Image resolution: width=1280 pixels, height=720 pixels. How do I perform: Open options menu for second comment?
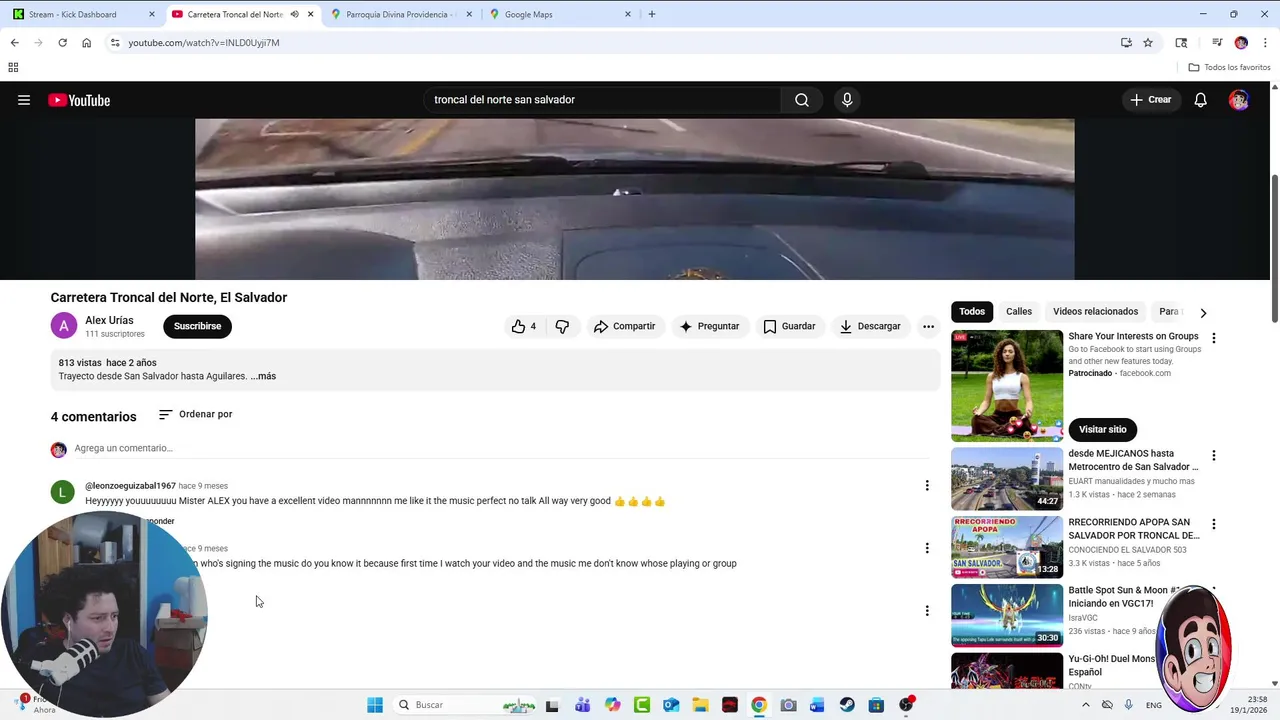[x=927, y=548]
